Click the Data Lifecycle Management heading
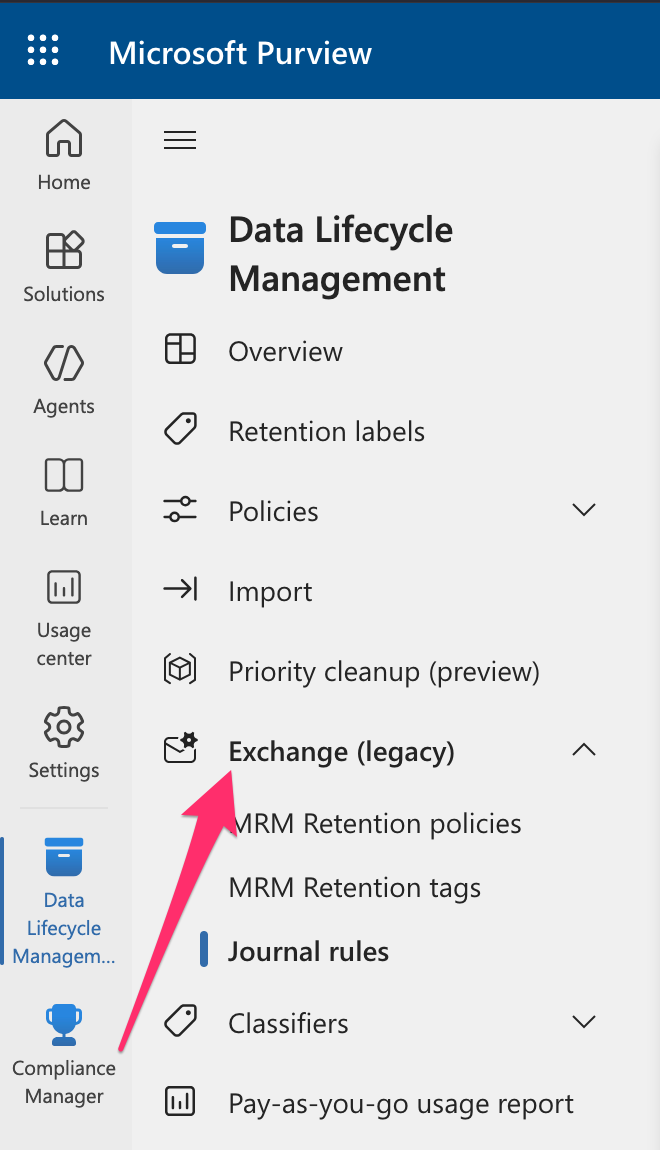 (341, 254)
